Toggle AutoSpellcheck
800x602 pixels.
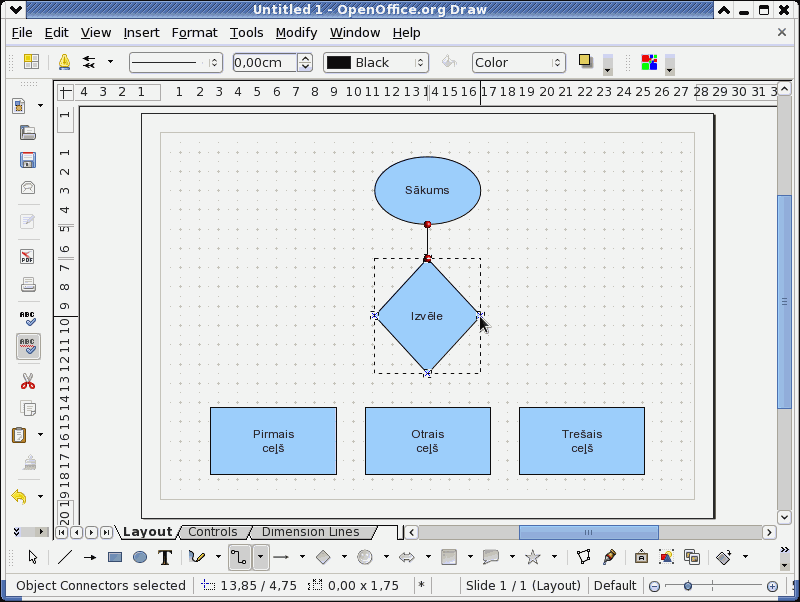(28, 346)
